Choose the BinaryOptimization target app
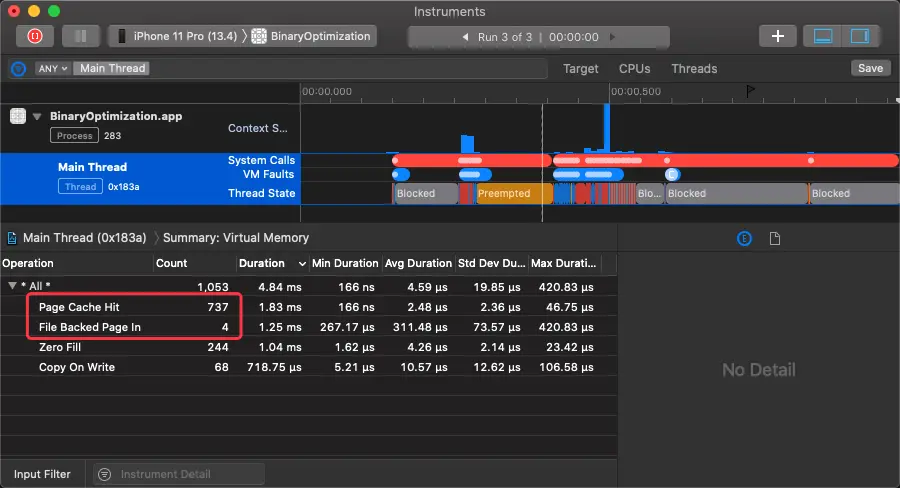The height and width of the screenshot is (488, 900). (312, 36)
